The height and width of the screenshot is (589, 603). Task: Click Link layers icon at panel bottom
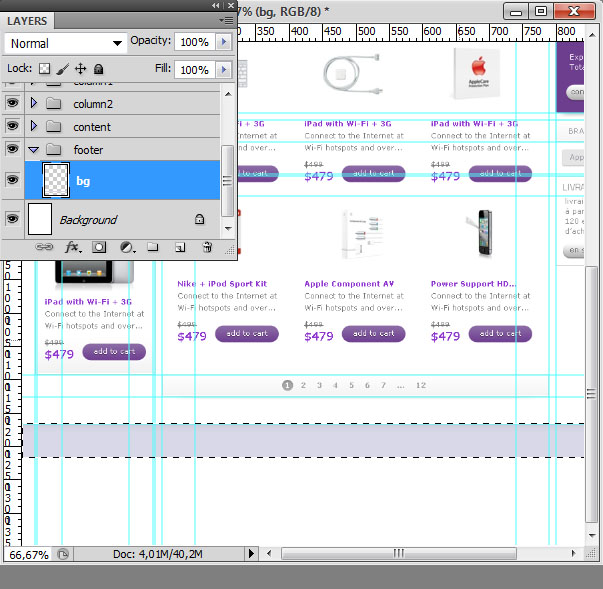pyautogui.click(x=44, y=247)
